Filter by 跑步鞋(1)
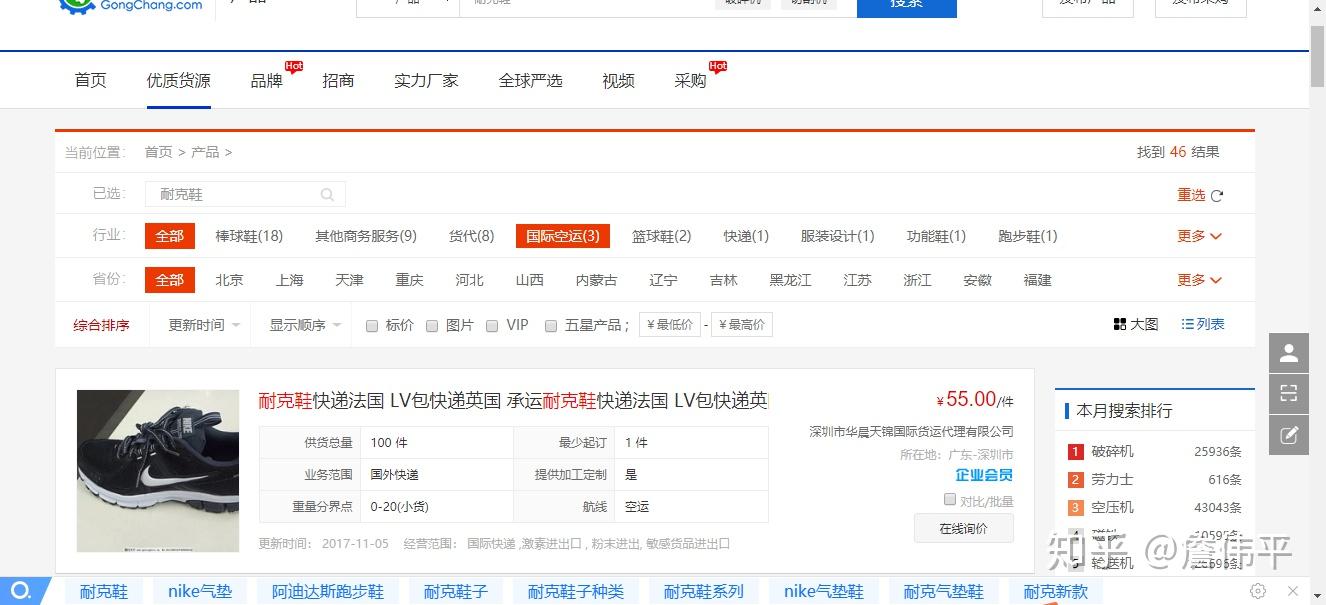The image size is (1326, 605). pyautogui.click(x=1027, y=236)
